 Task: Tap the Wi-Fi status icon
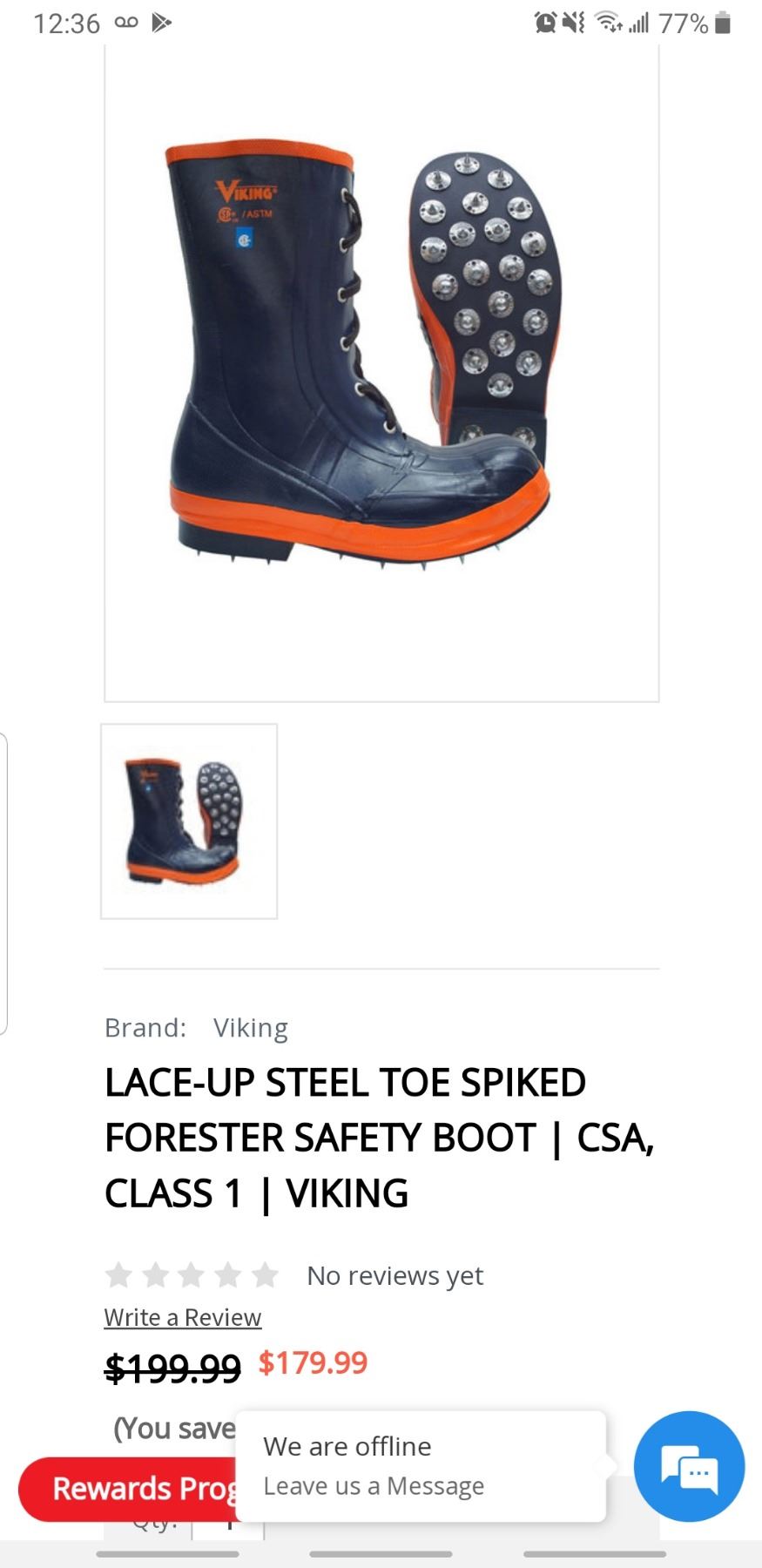click(609, 23)
